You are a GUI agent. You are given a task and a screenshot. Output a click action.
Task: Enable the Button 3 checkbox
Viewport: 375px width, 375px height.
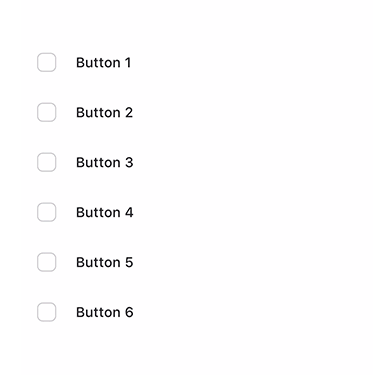point(46,162)
